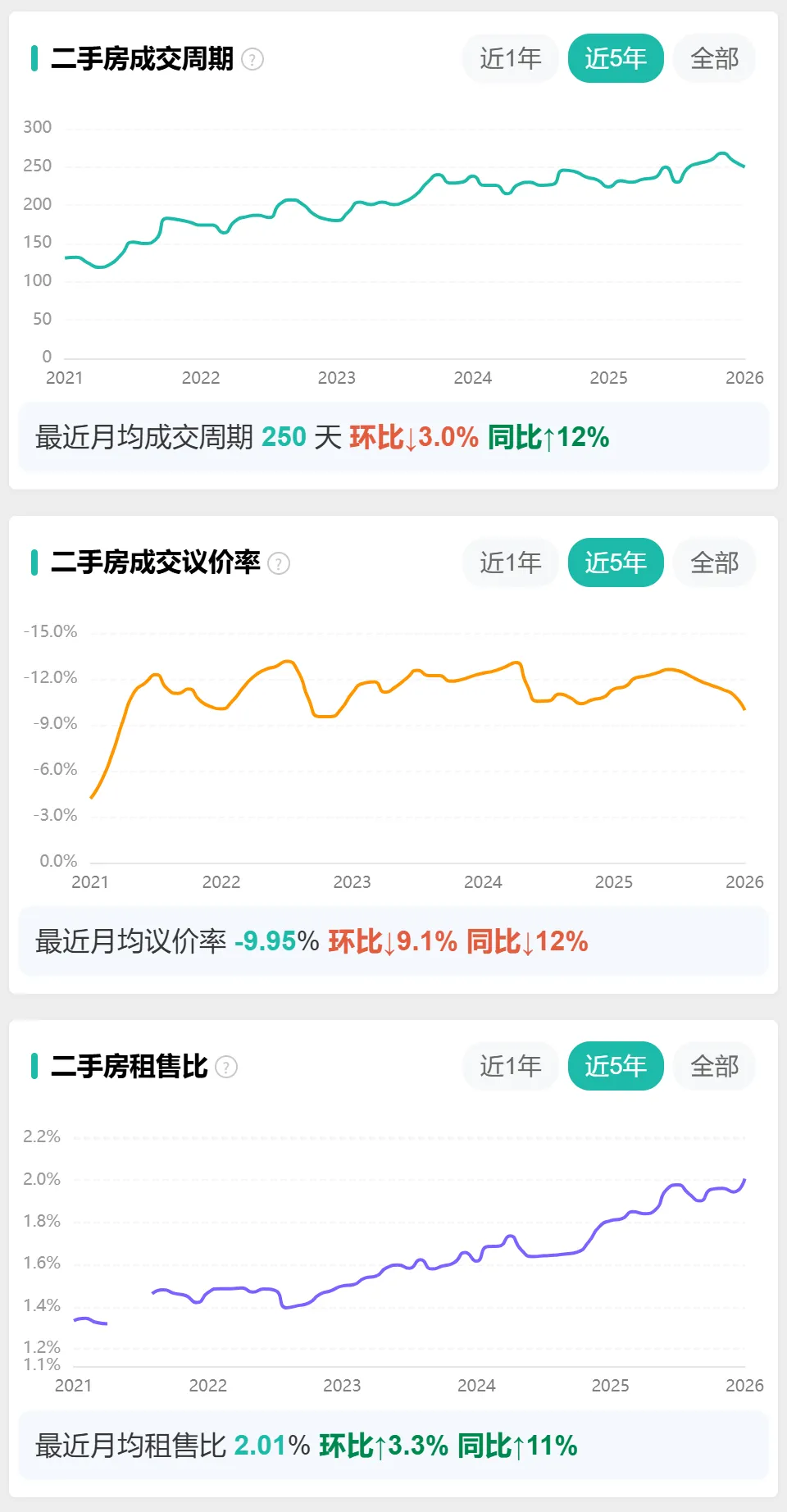Click the 2023 axis label on 成交周期 chart

(336, 378)
